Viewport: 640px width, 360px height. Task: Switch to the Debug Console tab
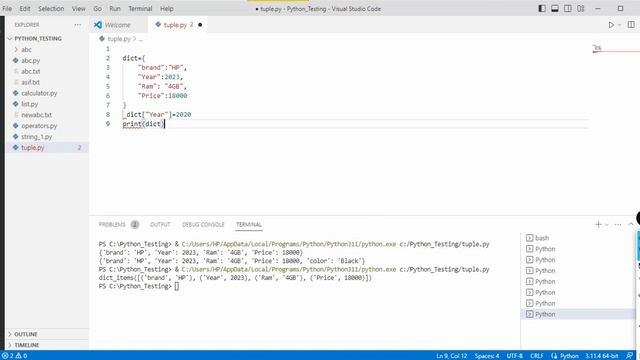pyautogui.click(x=203, y=224)
